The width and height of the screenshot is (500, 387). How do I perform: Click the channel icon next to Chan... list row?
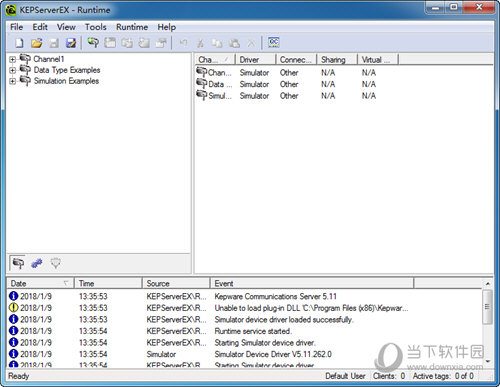point(202,72)
